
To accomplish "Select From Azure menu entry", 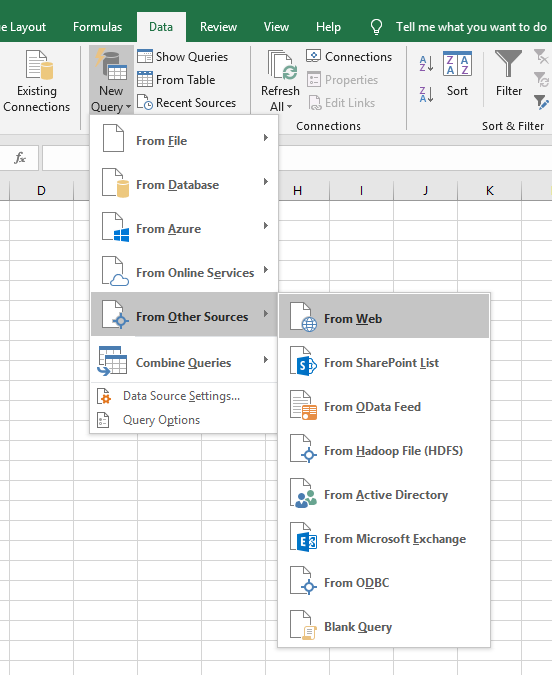I will (x=184, y=229).
